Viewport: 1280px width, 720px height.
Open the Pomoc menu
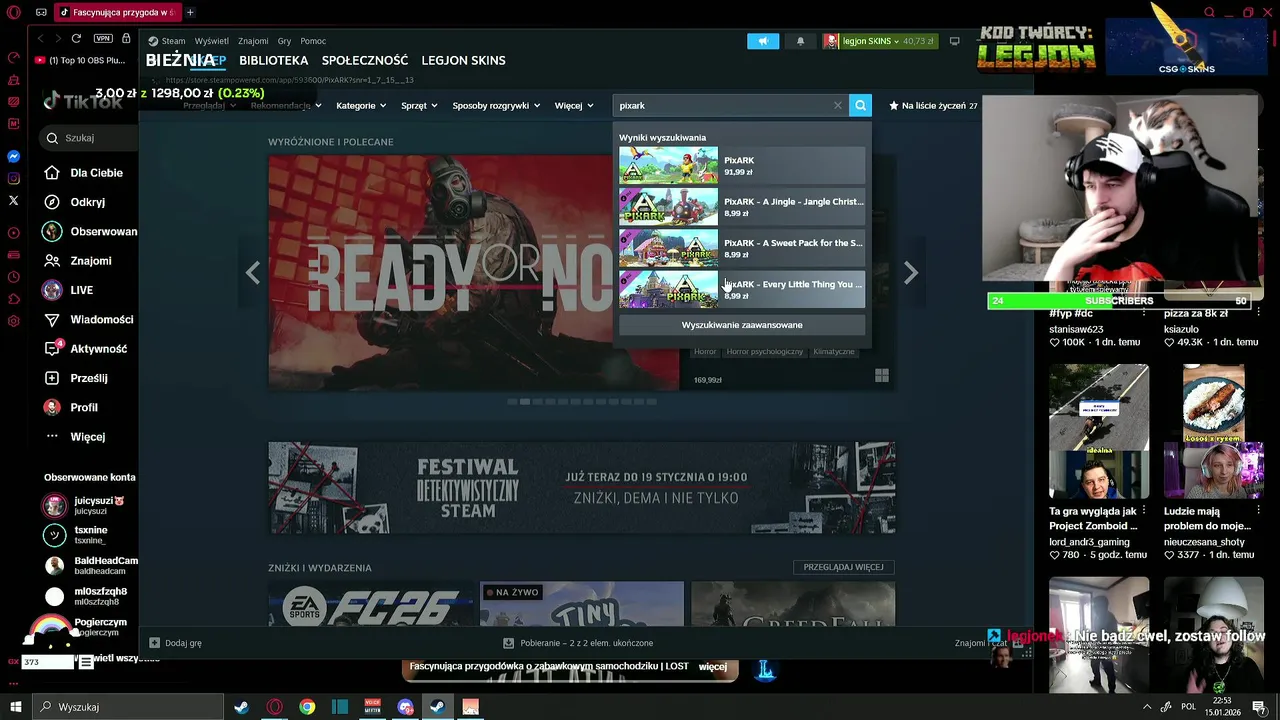[x=313, y=41]
